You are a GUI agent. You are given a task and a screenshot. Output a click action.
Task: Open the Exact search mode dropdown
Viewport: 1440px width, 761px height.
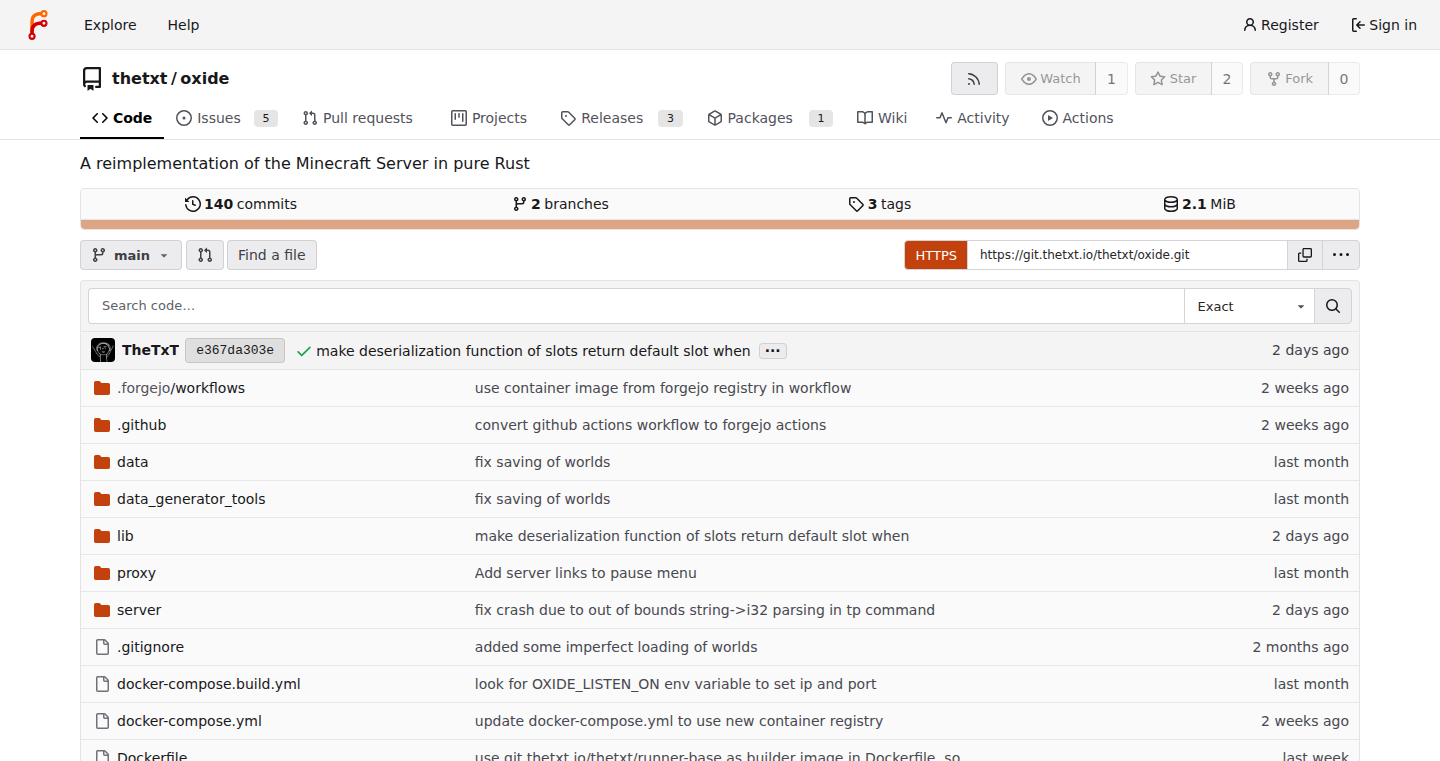tap(1249, 306)
